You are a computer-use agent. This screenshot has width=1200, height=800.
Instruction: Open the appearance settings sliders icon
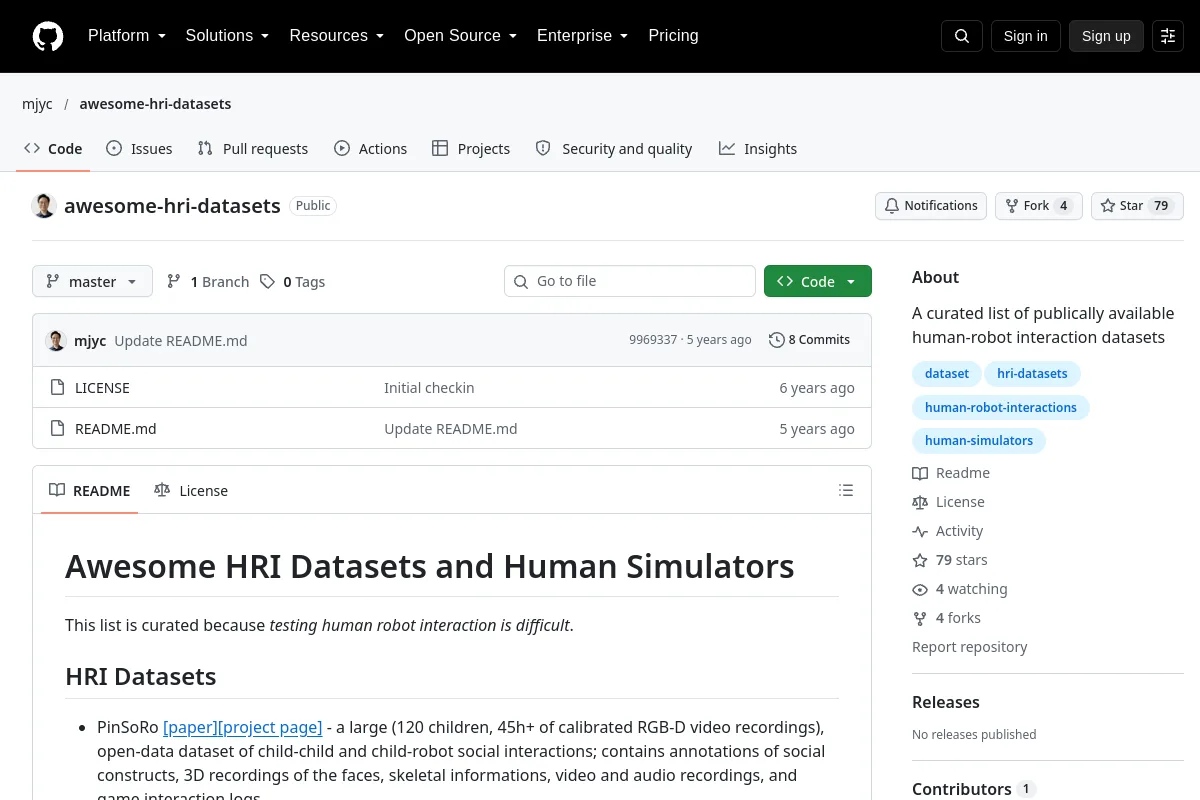click(x=1168, y=36)
